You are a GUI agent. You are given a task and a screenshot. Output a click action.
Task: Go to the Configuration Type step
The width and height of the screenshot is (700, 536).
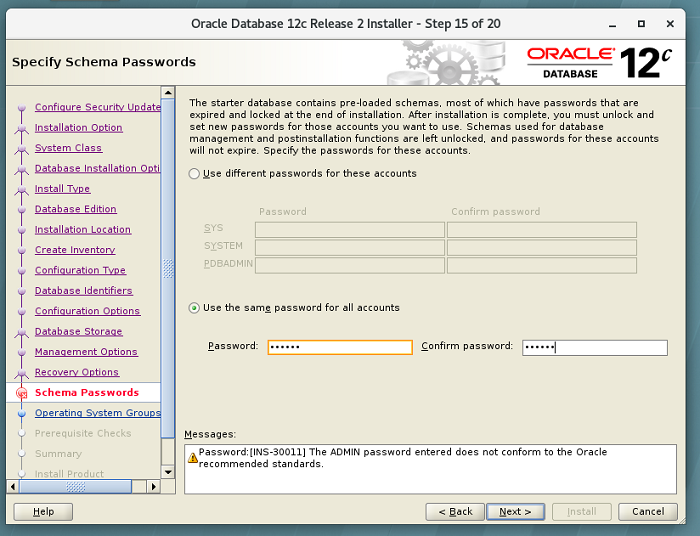(x=80, y=270)
